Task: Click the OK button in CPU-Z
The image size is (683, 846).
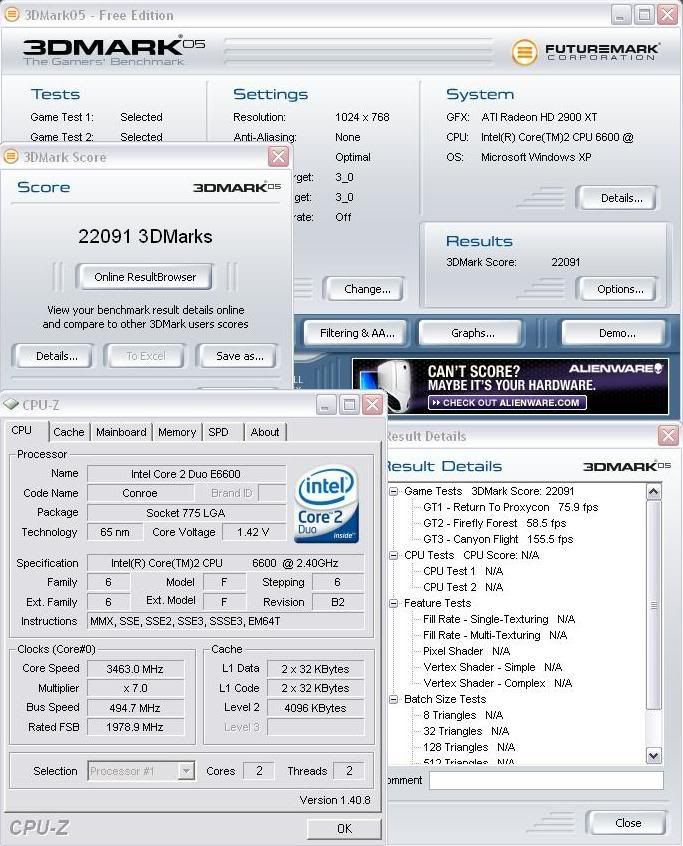Action: click(x=344, y=828)
